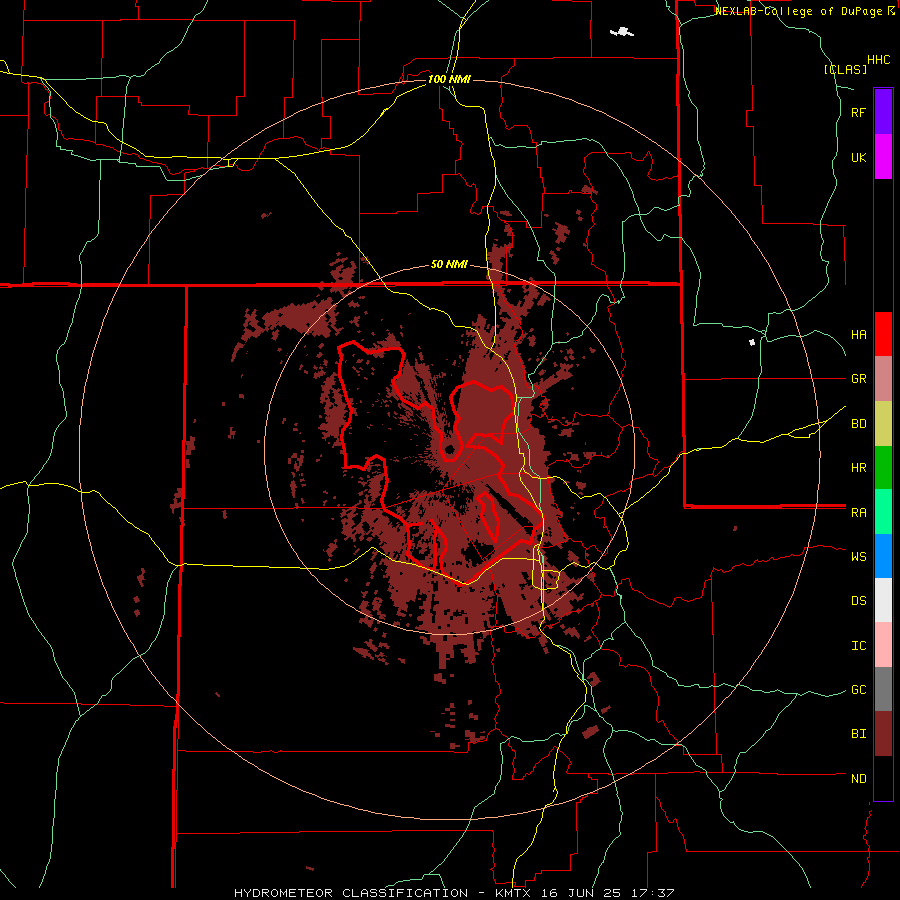Click the HA red legend swatch

tap(883, 334)
